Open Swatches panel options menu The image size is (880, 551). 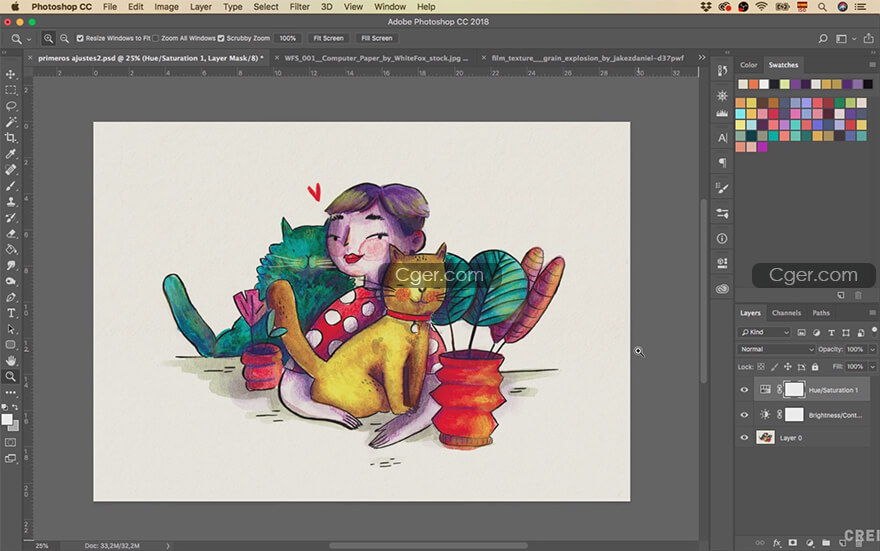coord(872,65)
